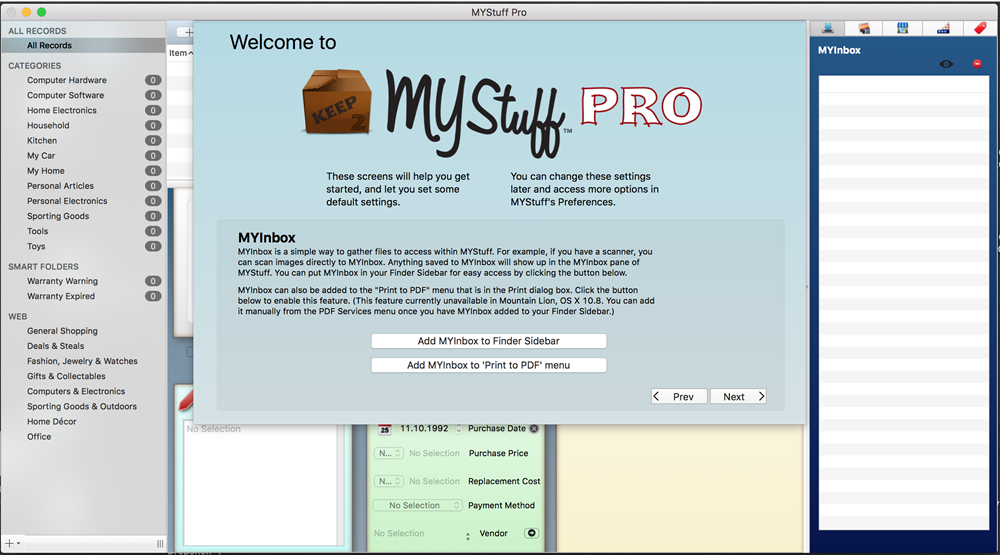Open the store shop tab icon
Viewport: 1000px width, 555px height.
coord(902,28)
